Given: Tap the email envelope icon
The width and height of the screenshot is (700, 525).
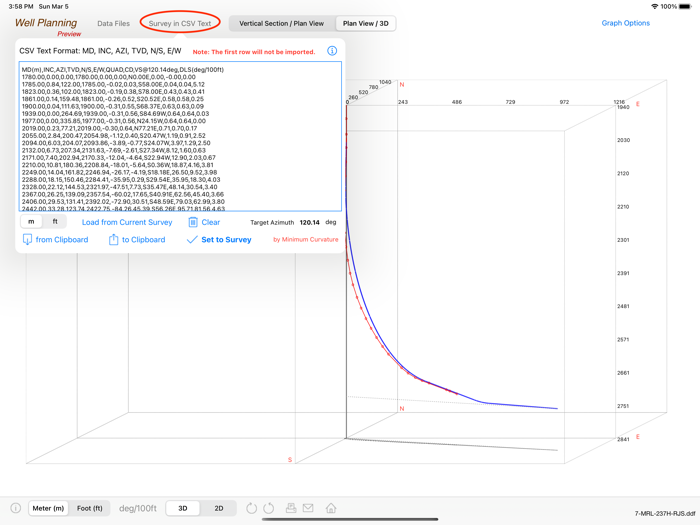Looking at the screenshot, I should click(x=308, y=508).
